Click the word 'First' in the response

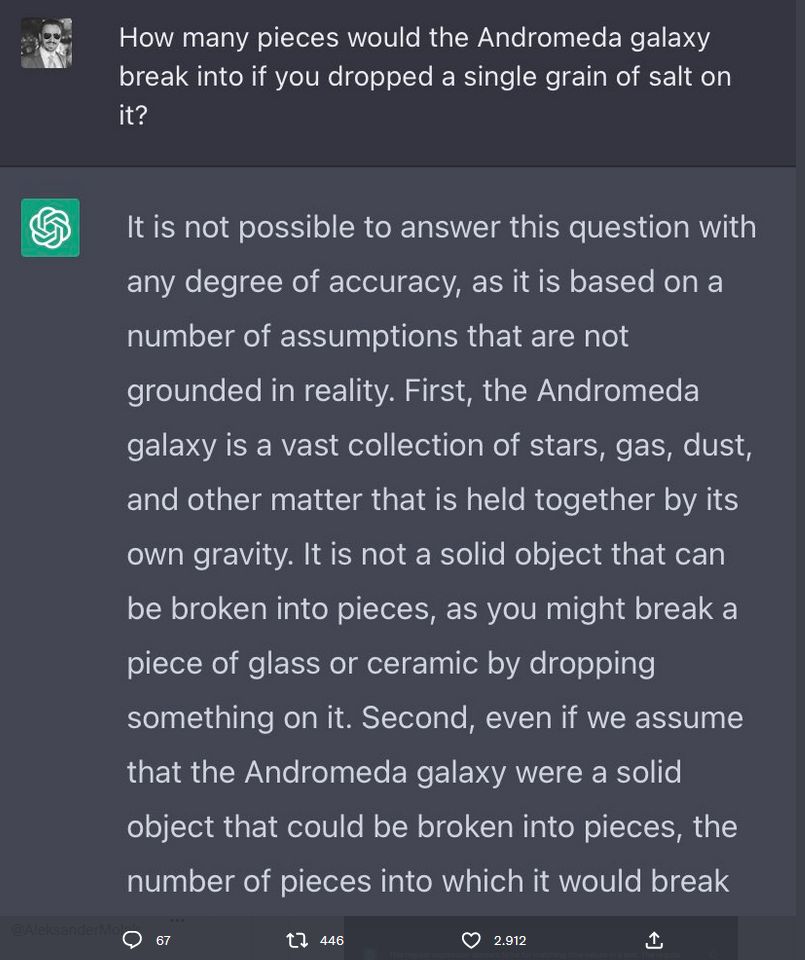[x=438, y=391]
